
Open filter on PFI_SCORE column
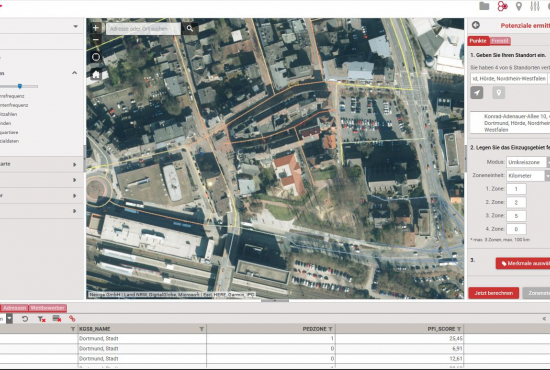pyautogui.click(x=458, y=329)
